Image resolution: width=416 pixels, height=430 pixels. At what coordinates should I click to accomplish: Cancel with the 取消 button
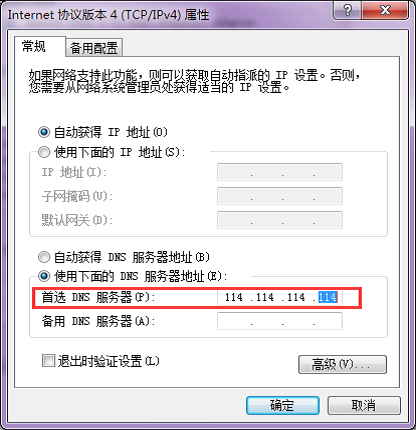(364, 405)
